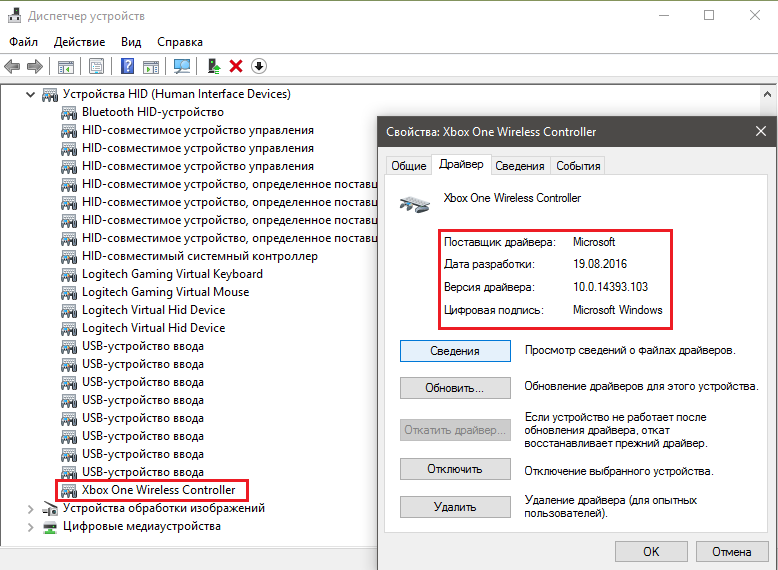Viewport: 778px width, 570px height.
Task: Switch to the Общие tab
Action: coord(409,166)
